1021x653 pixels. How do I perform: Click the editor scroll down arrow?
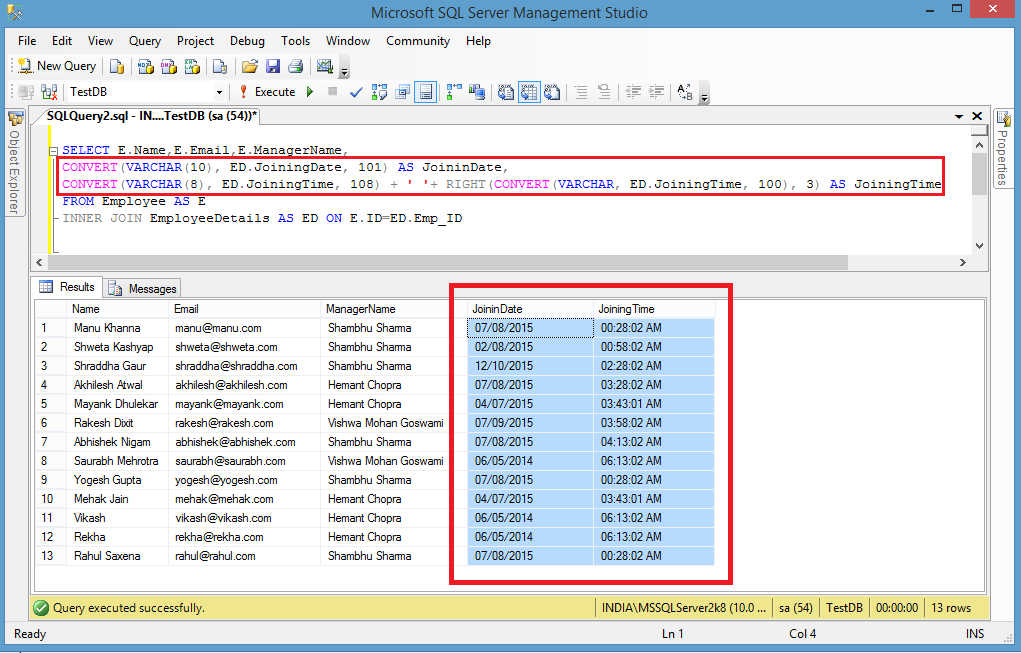979,245
